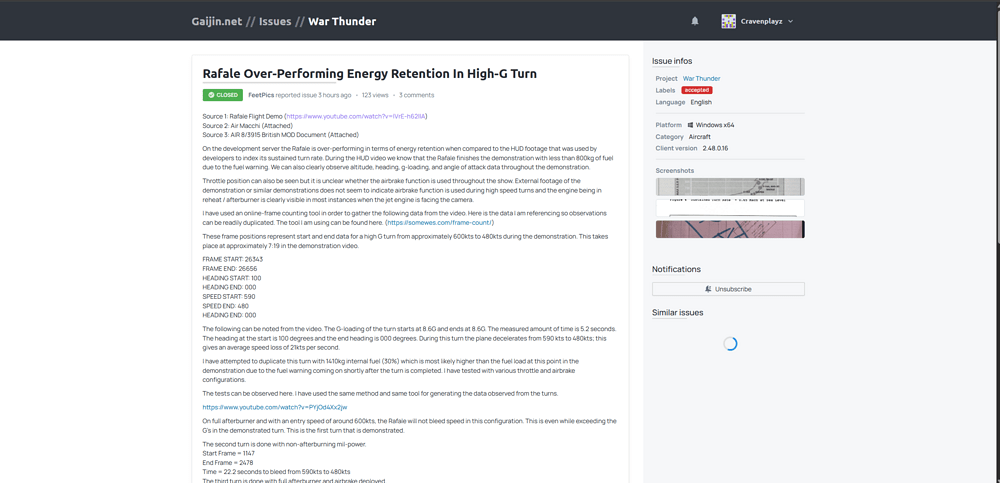Click the client version 2.48.0.16 value
Screen dimensions: 1000x483
(716, 148)
